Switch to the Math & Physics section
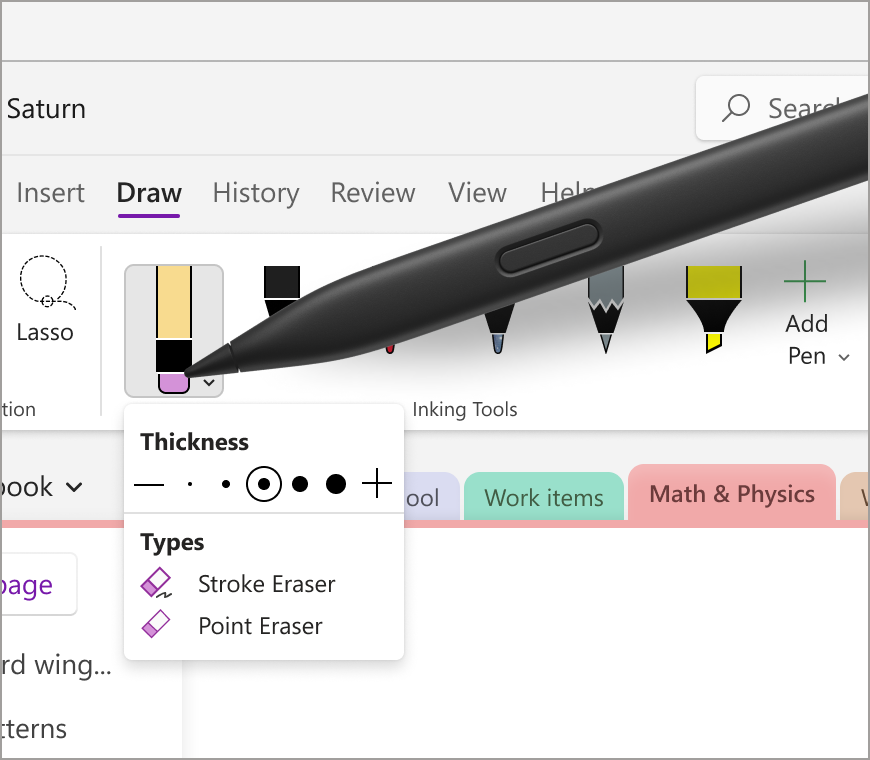Viewport: 870px width, 760px height. click(x=731, y=493)
